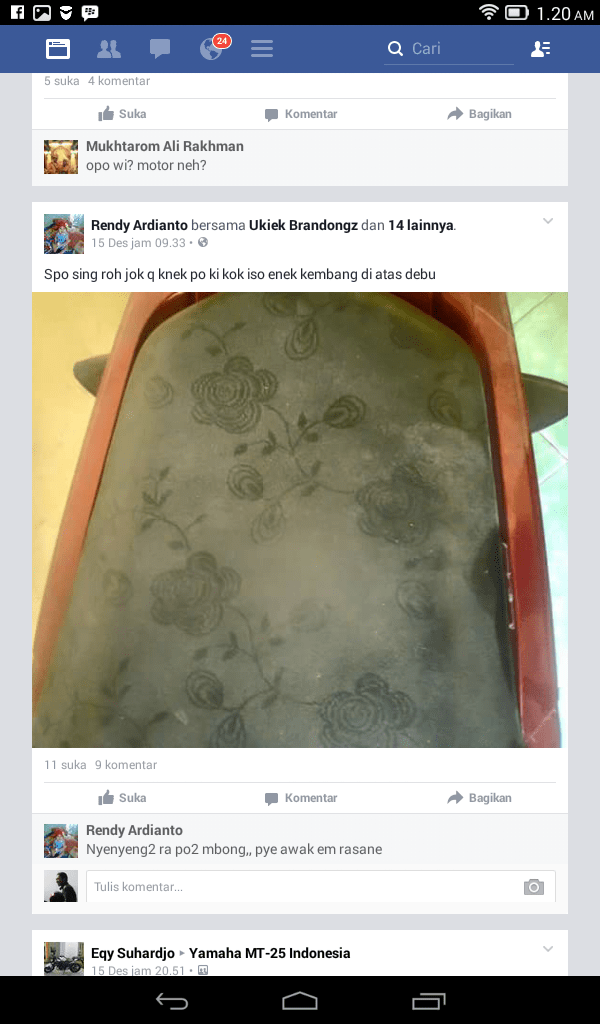Image resolution: width=600 pixels, height=1024 pixels.
Task: Open the messages chat bubble icon
Action: click(x=160, y=49)
